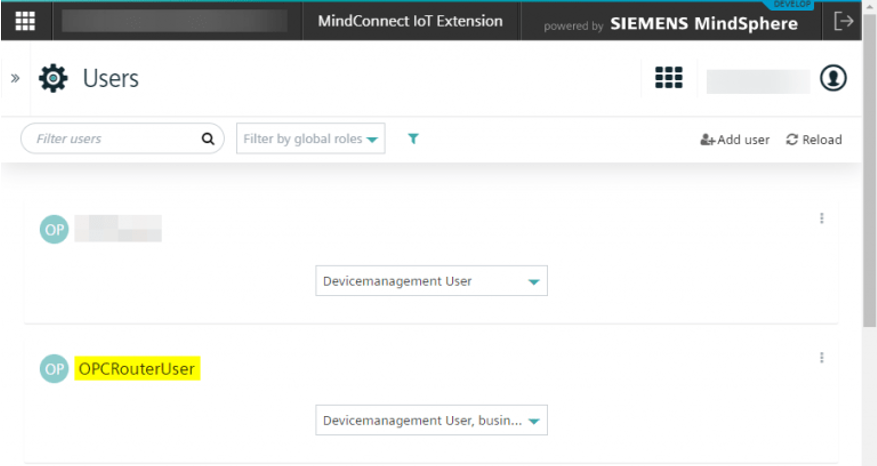The height and width of the screenshot is (466, 877).
Task: Click the teal funnel filter icon
Action: point(413,139)
